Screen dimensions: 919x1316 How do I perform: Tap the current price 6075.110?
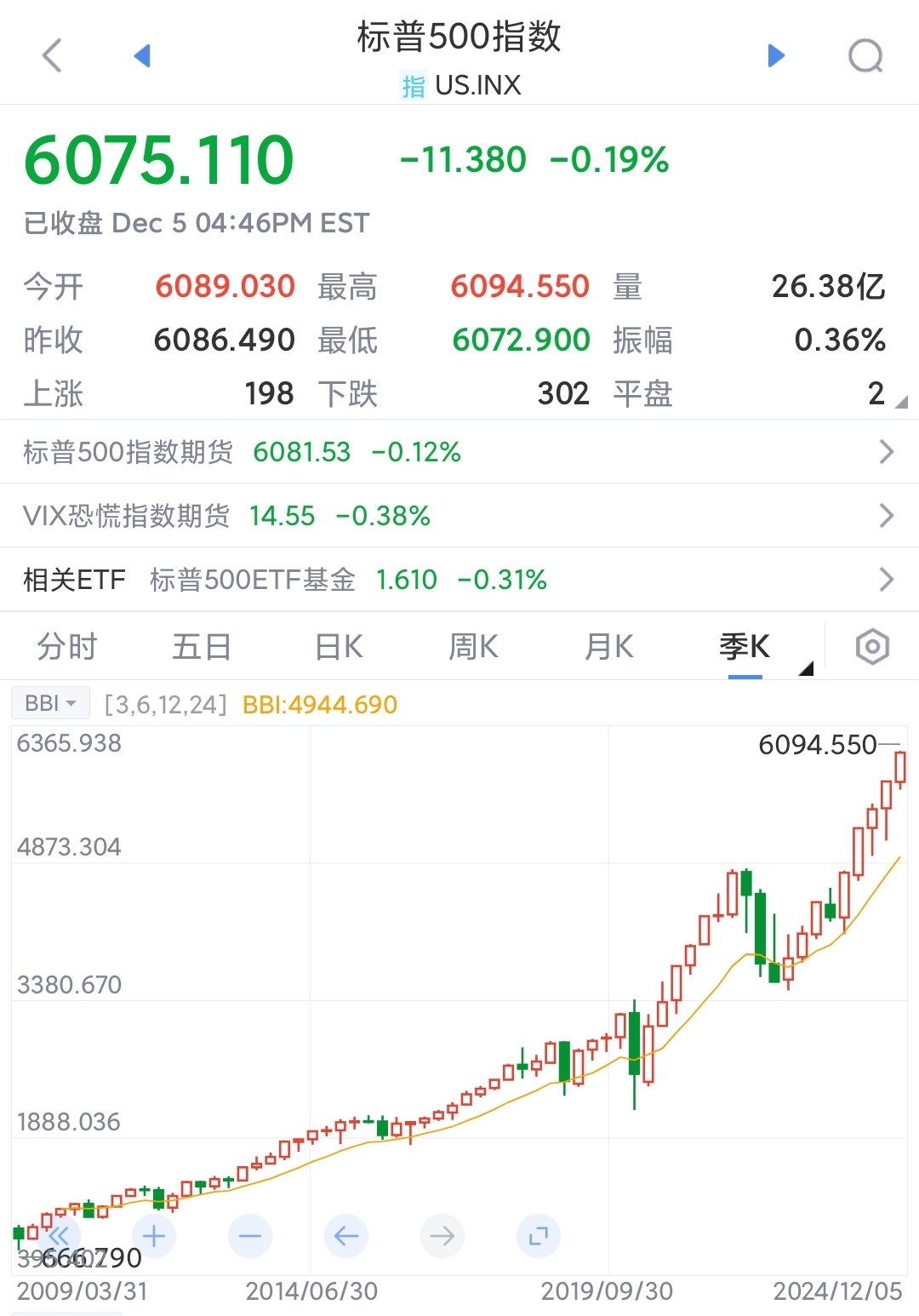(x=159, y=160)
